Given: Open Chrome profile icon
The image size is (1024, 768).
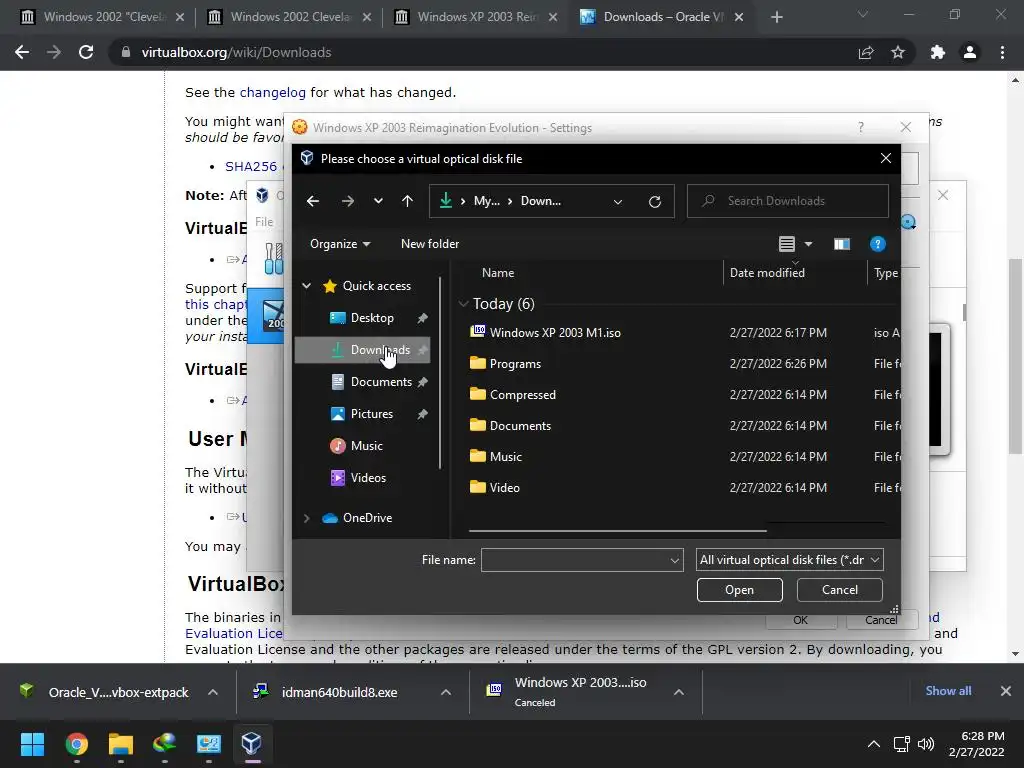Looking at the screenshot, I should (x=970, y=52).
